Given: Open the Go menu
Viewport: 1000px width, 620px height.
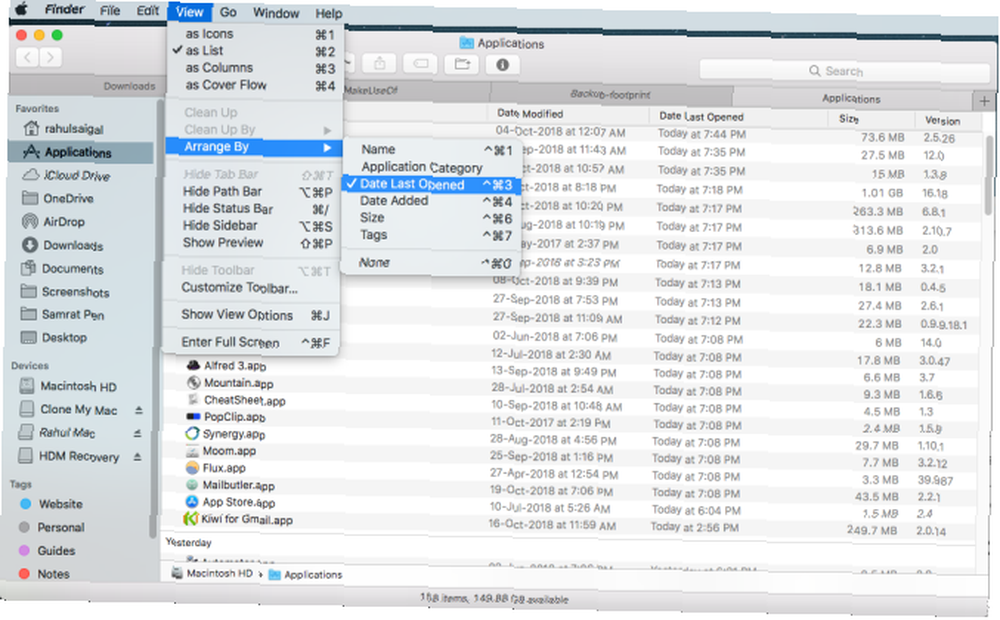Looking at the screenshot, I should pos(228,12).
